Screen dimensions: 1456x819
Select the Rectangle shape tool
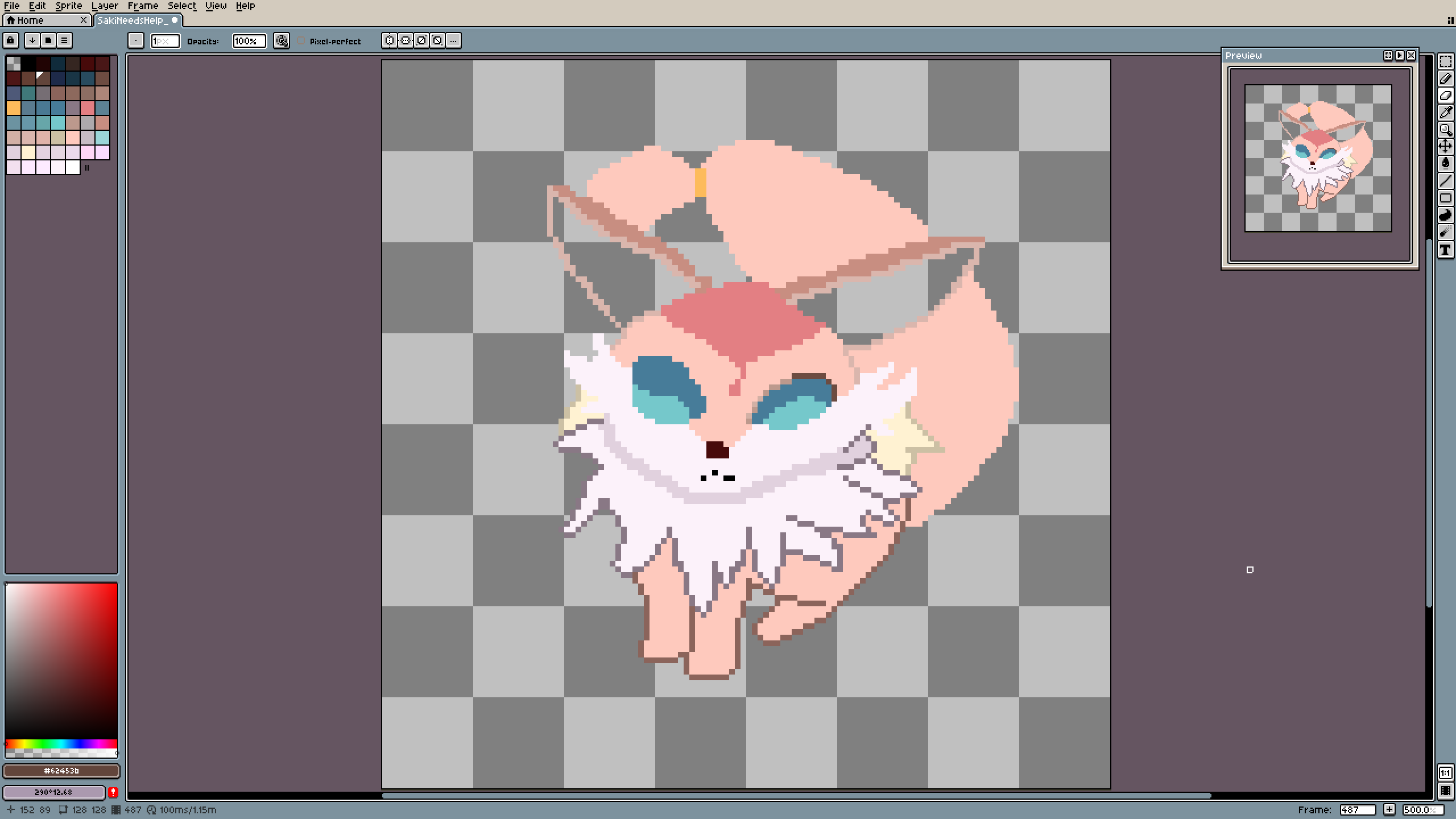1445,198
